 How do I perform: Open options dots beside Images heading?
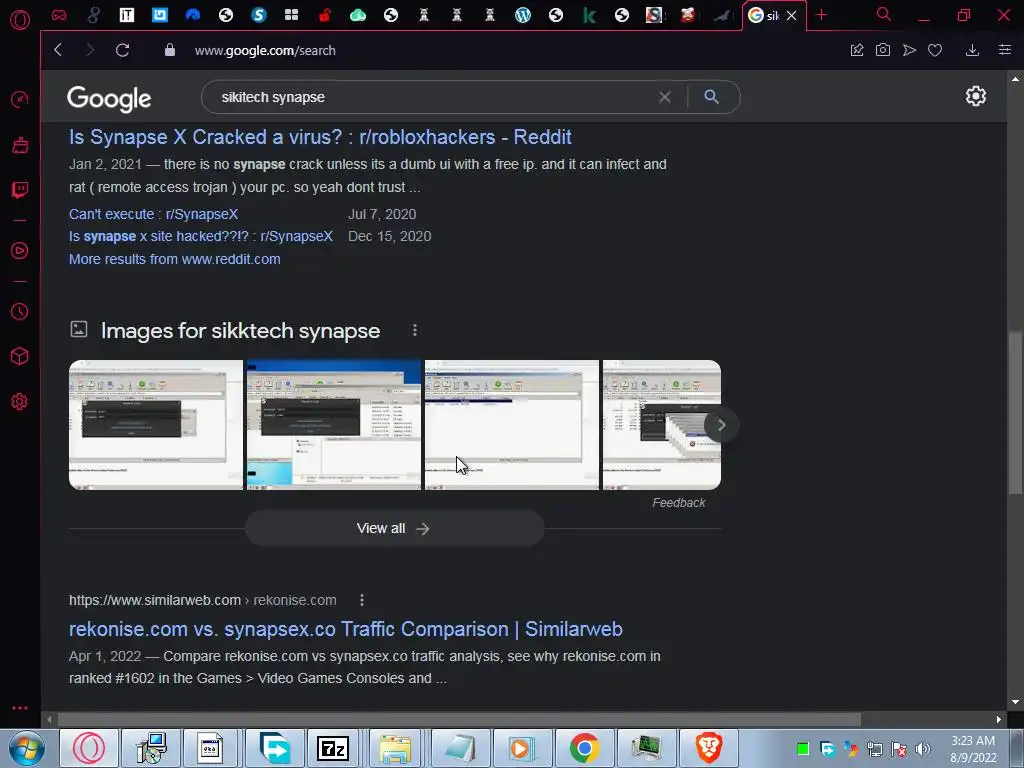point(415,330)
